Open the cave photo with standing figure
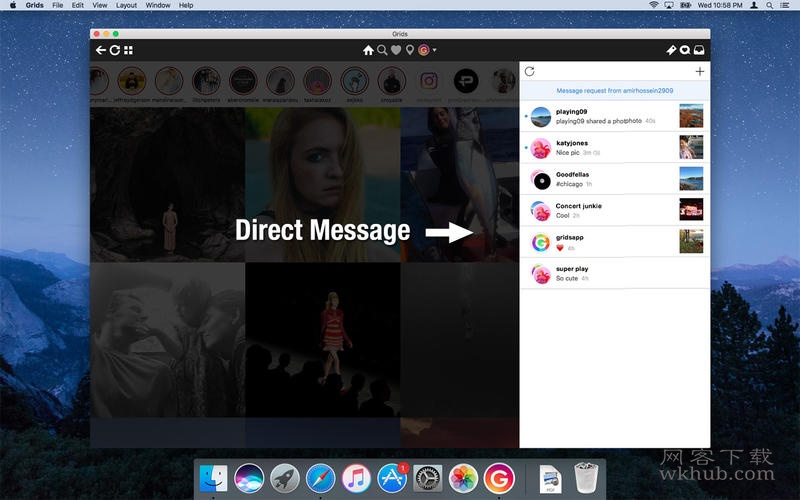 tap(168, 184)
